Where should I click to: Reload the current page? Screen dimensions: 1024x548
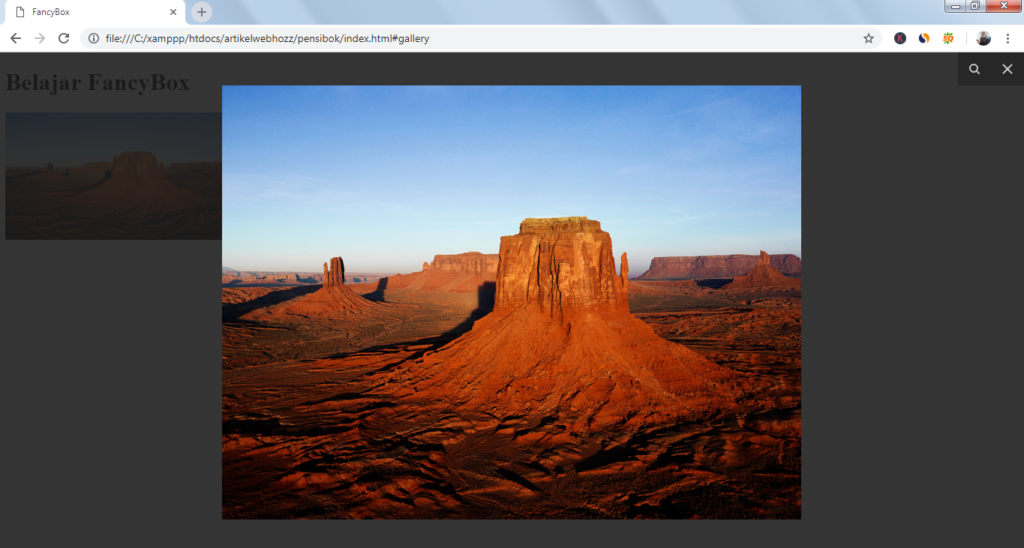pyautogui.click(x=63, y=38)
